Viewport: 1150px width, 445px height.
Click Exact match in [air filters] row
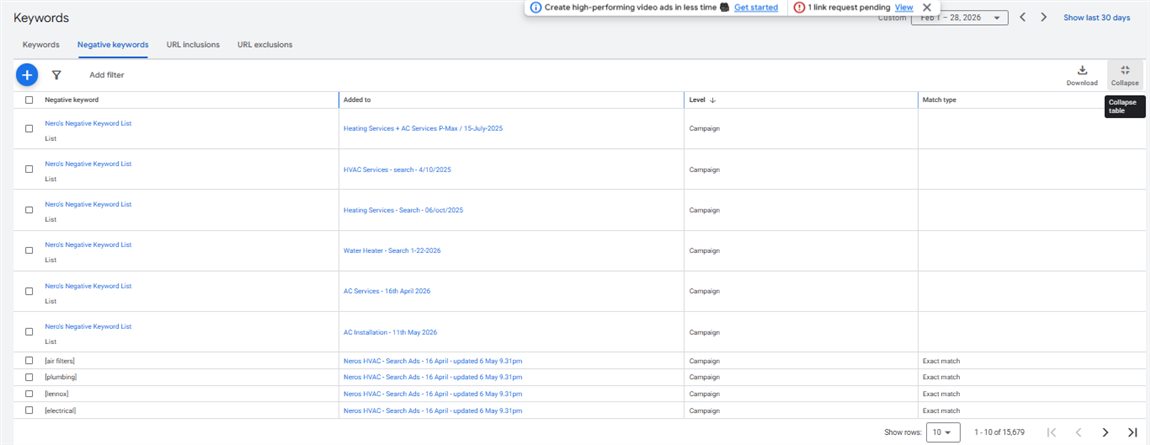click(941, 361)
